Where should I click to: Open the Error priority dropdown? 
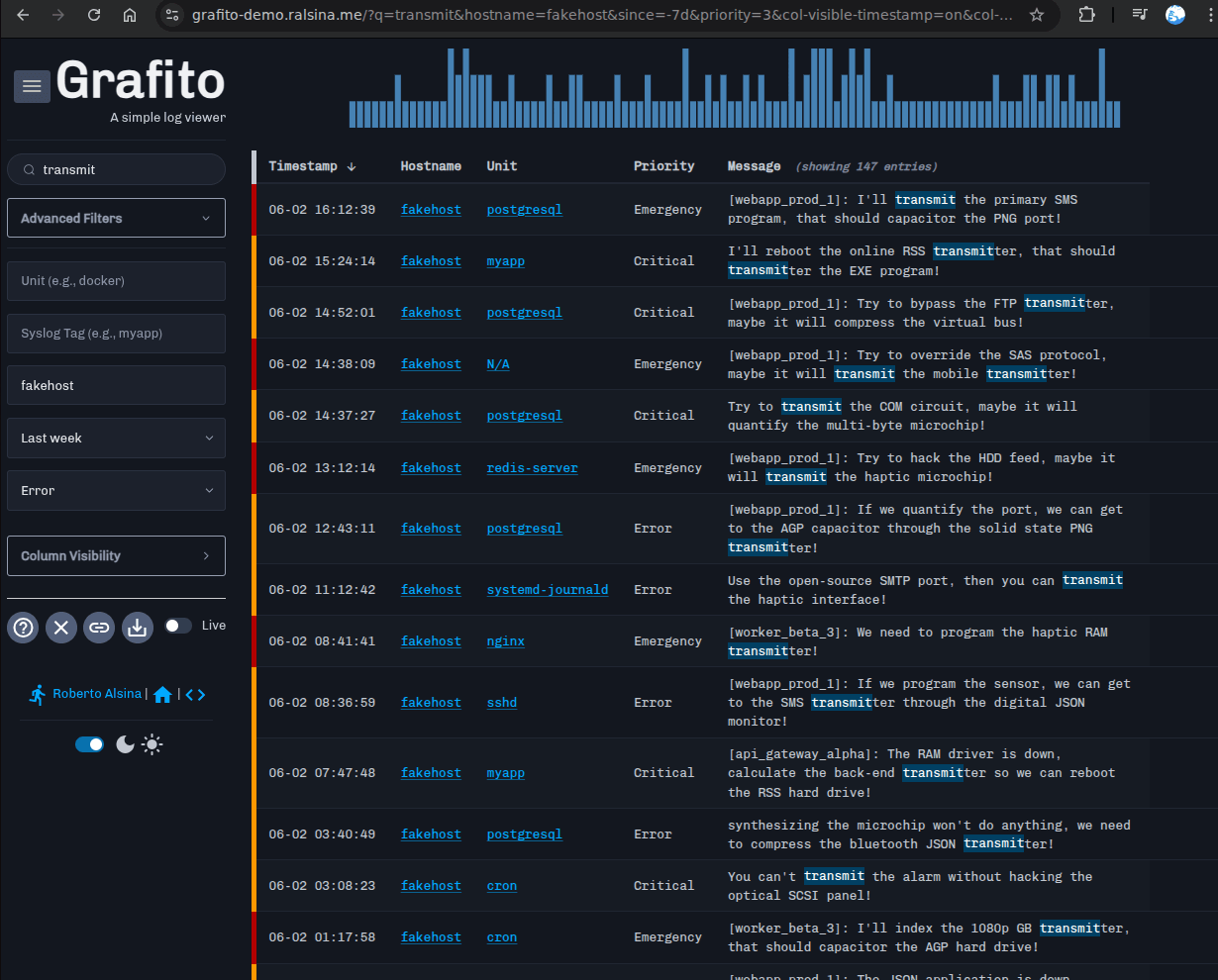tap(116, 490)
